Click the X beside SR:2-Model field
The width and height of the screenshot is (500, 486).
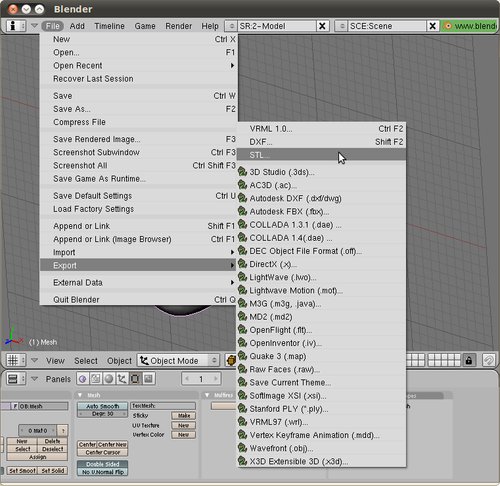coord(322,26)
